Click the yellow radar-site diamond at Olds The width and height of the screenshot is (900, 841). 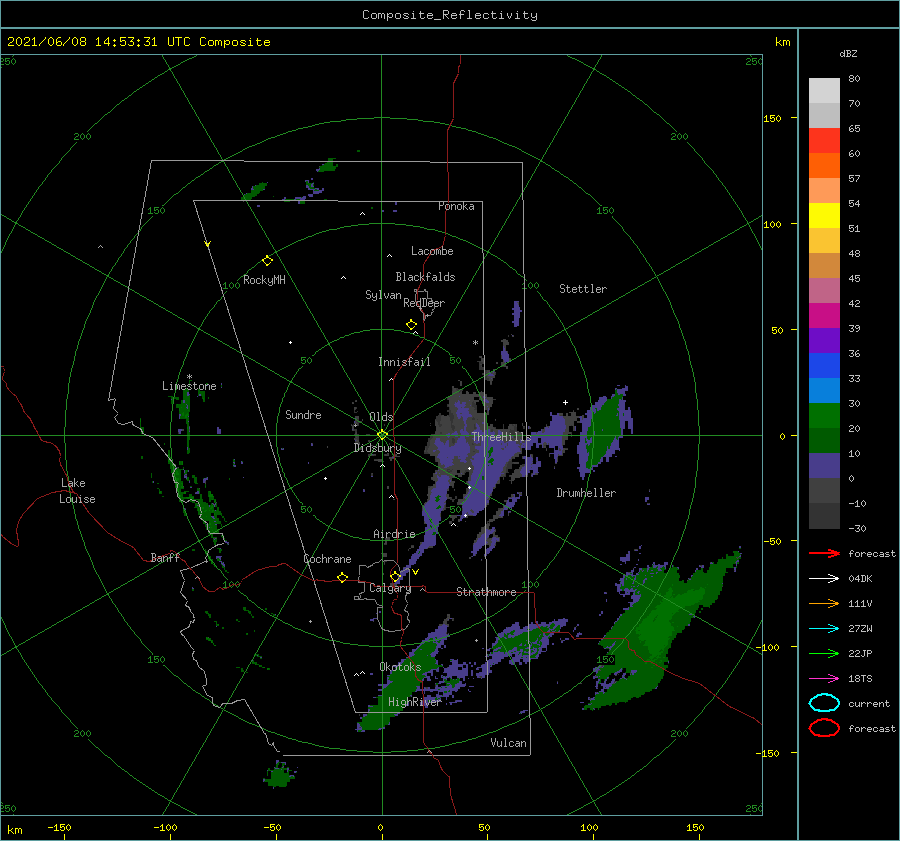[382, 435]
